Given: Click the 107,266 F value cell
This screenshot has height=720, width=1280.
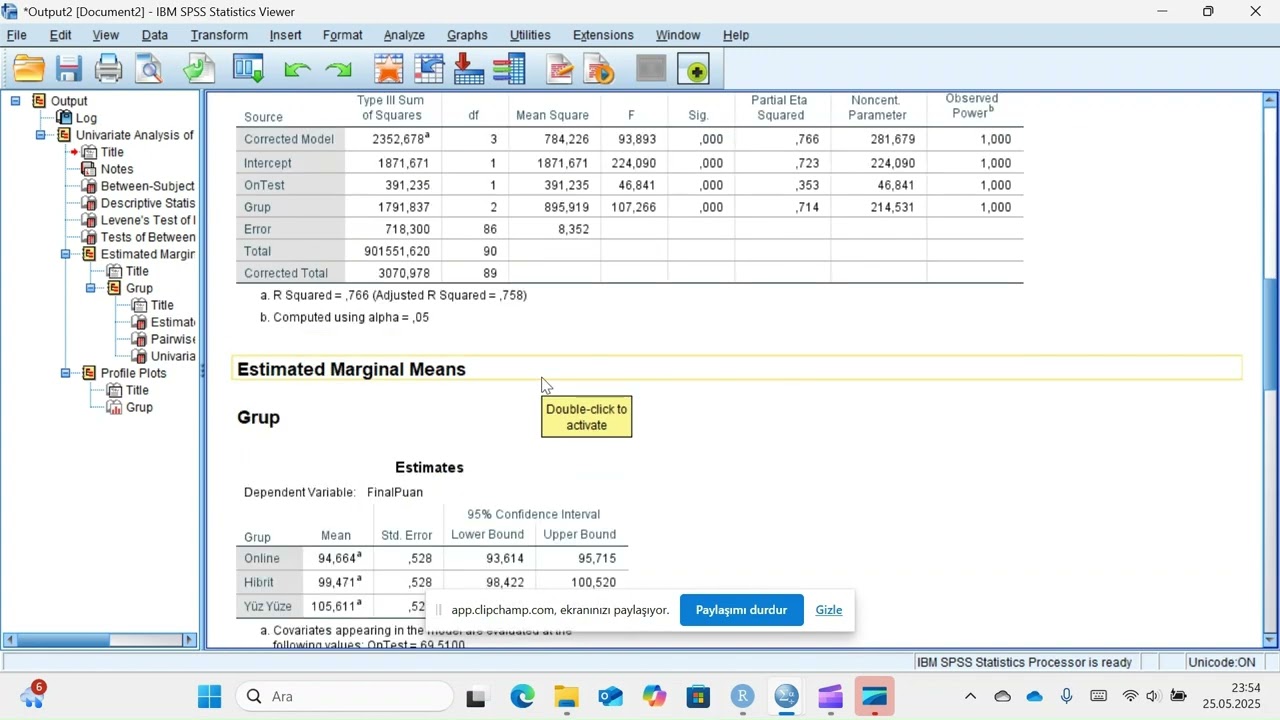Looking at the screenshot, I should pos(637,207).
